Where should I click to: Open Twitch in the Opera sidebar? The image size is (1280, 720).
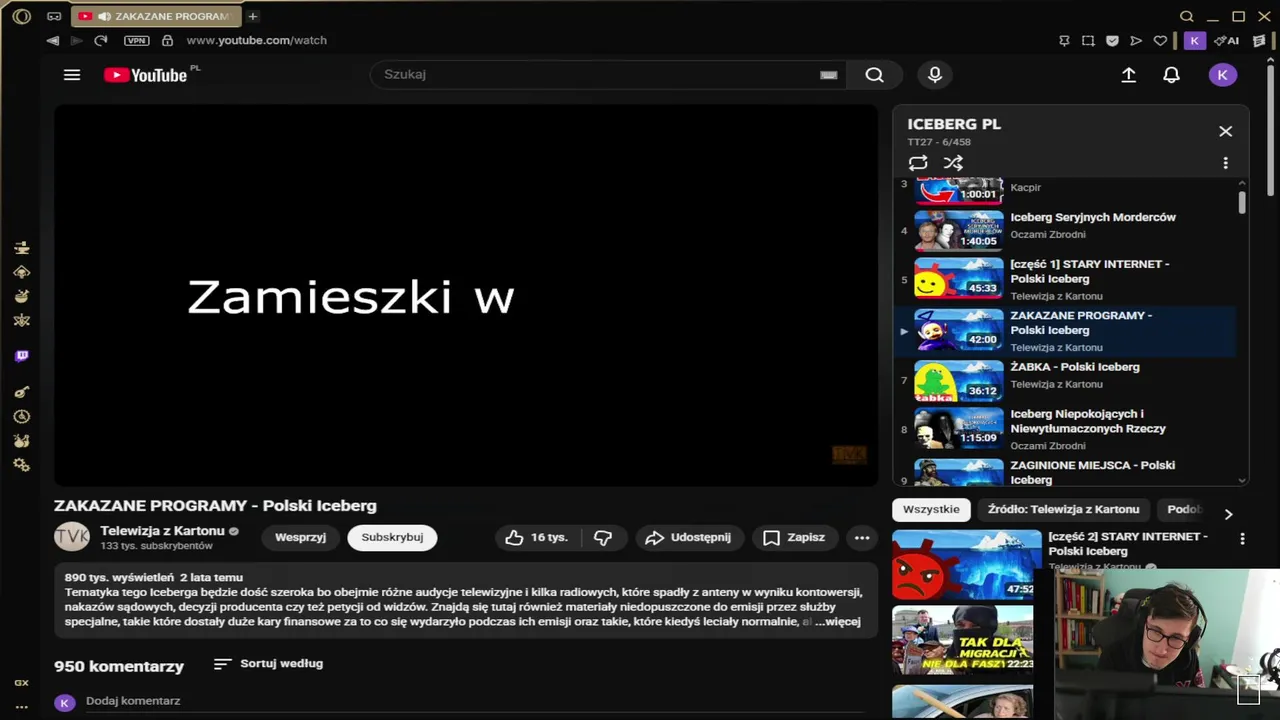(22, 357)
